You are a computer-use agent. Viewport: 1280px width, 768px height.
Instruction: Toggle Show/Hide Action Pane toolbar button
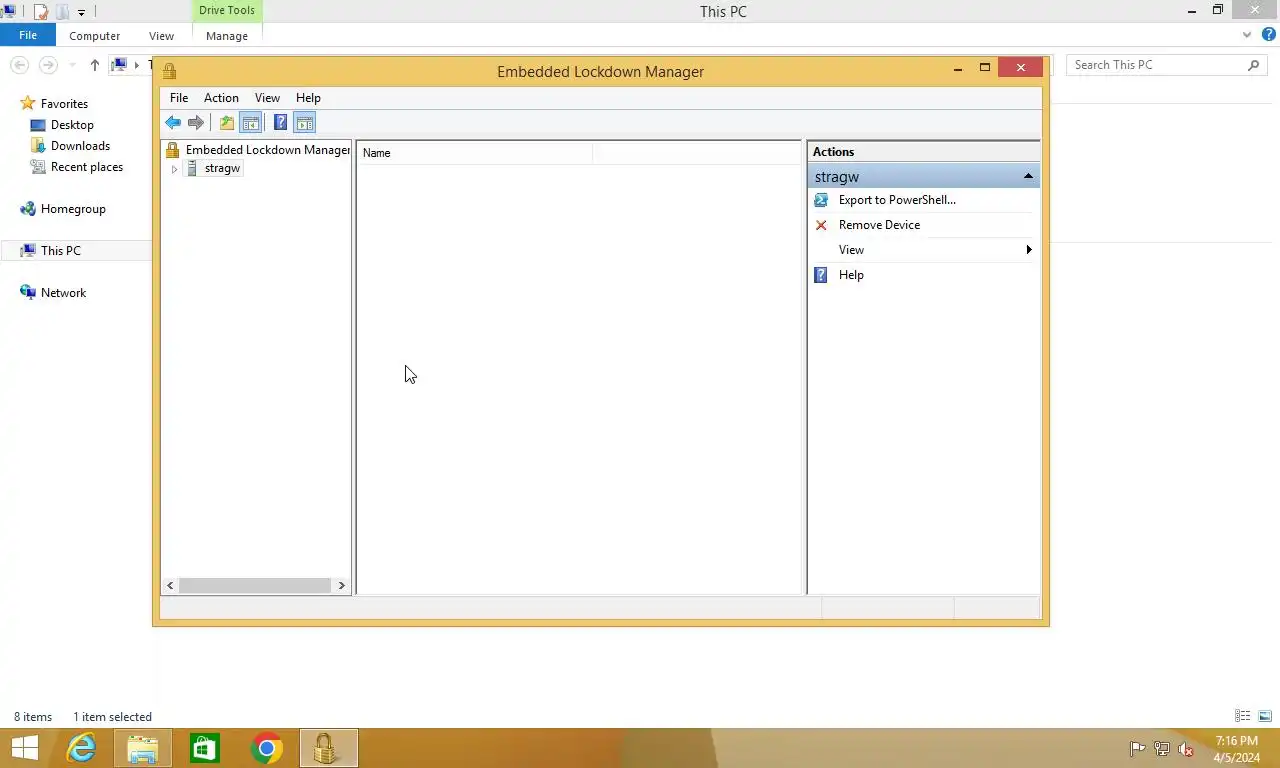click(x=305, y=123)
